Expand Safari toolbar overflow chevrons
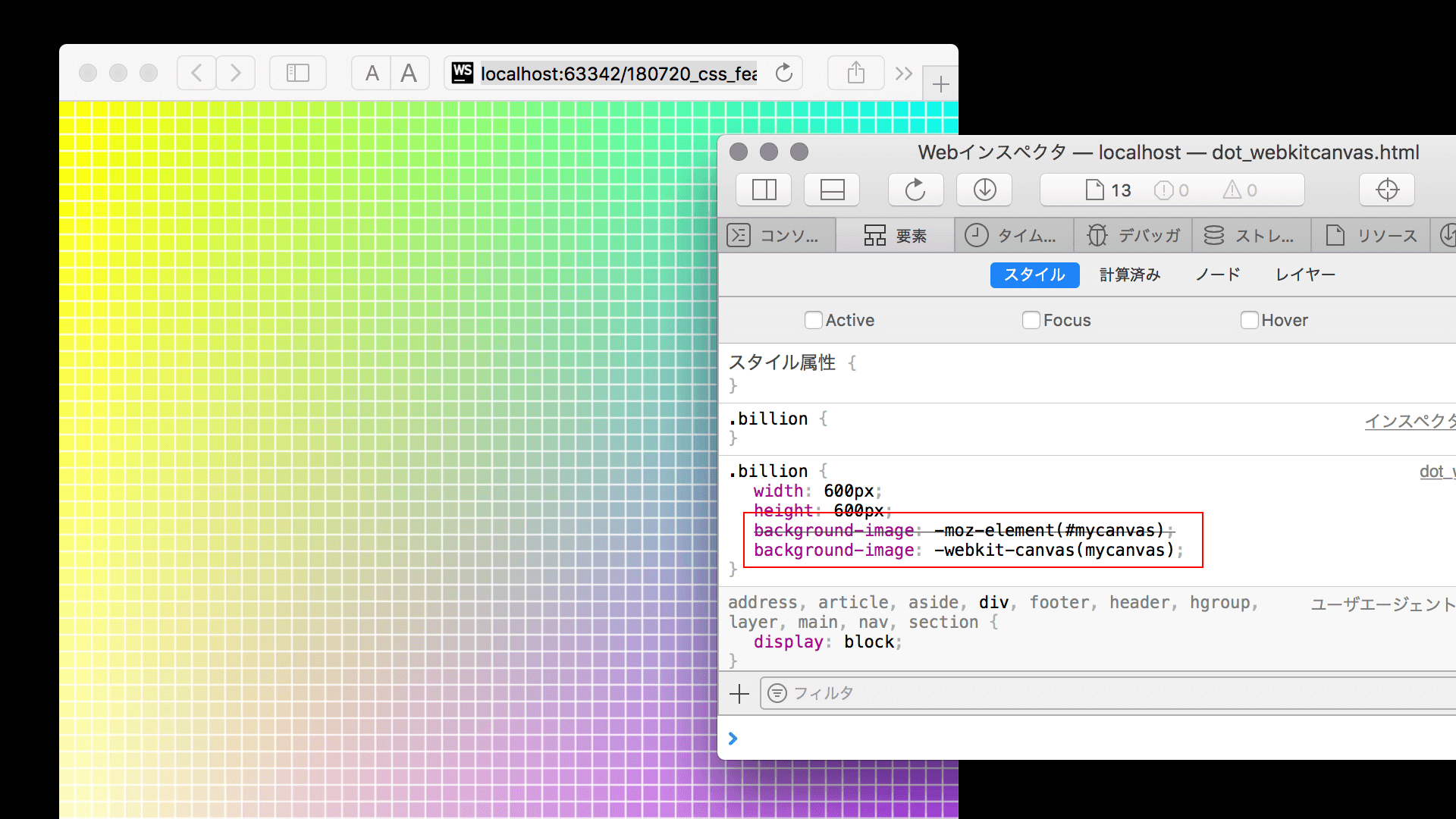This screenshot has height=819, width=1456. 903,74
